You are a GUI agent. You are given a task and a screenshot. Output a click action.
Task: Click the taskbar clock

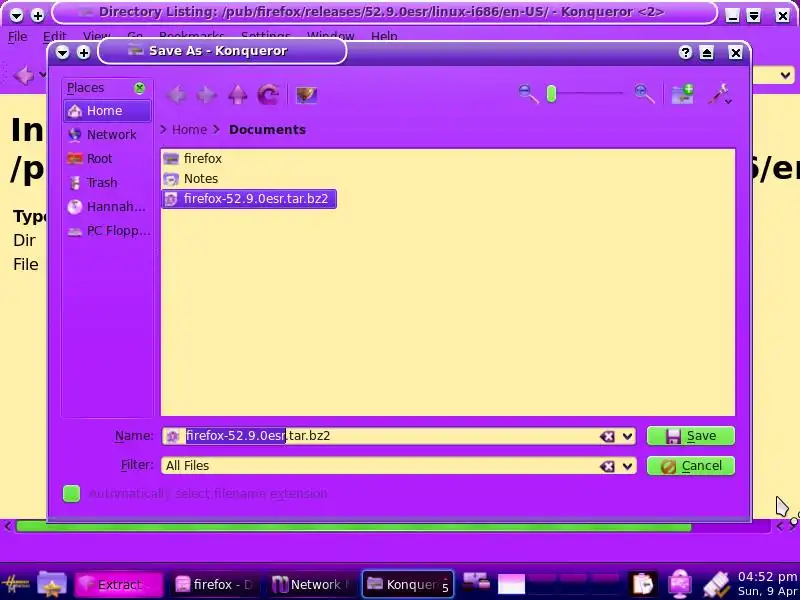click(x=768, y=584)
